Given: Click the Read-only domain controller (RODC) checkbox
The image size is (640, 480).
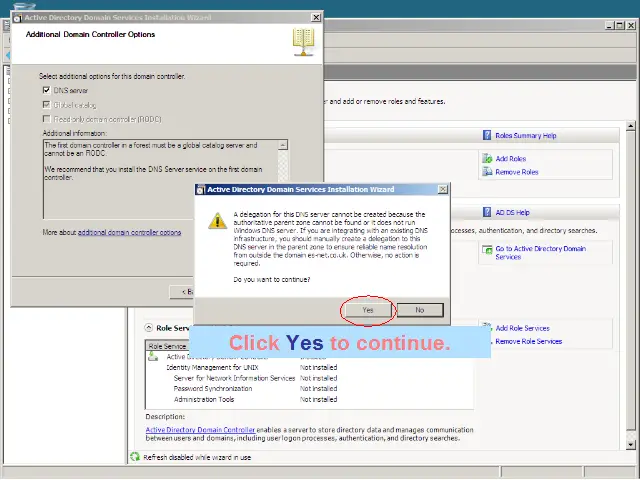Looking at the screenshot, I should [47, 119].
